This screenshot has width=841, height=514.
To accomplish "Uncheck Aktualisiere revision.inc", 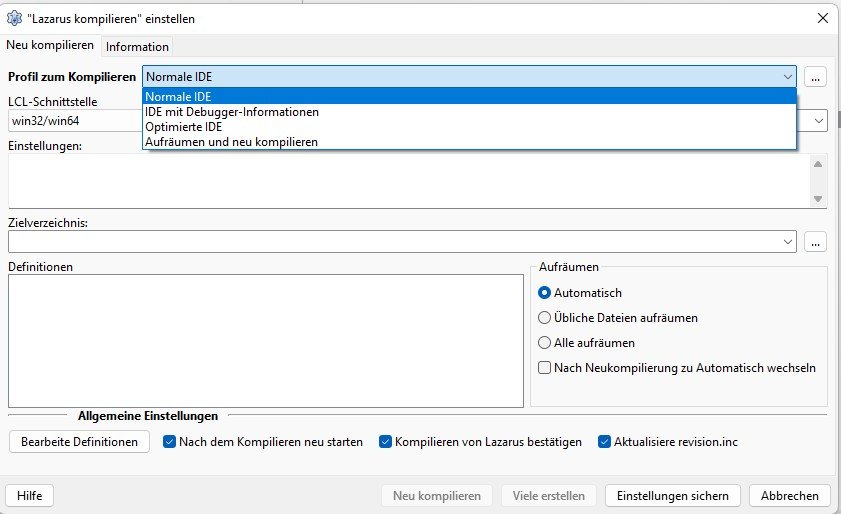I will coord(668,442).
